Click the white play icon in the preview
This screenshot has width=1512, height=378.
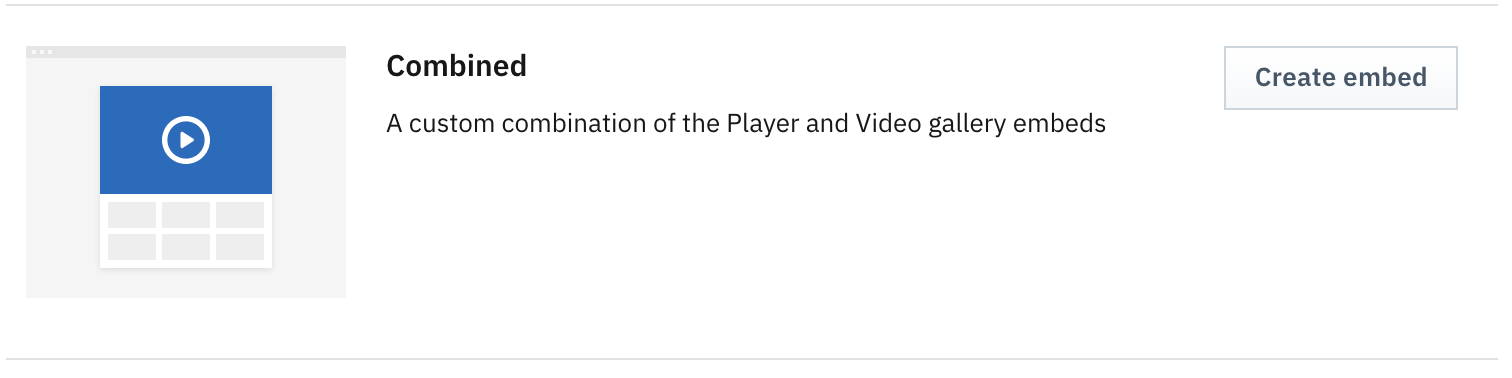(186, 140)
